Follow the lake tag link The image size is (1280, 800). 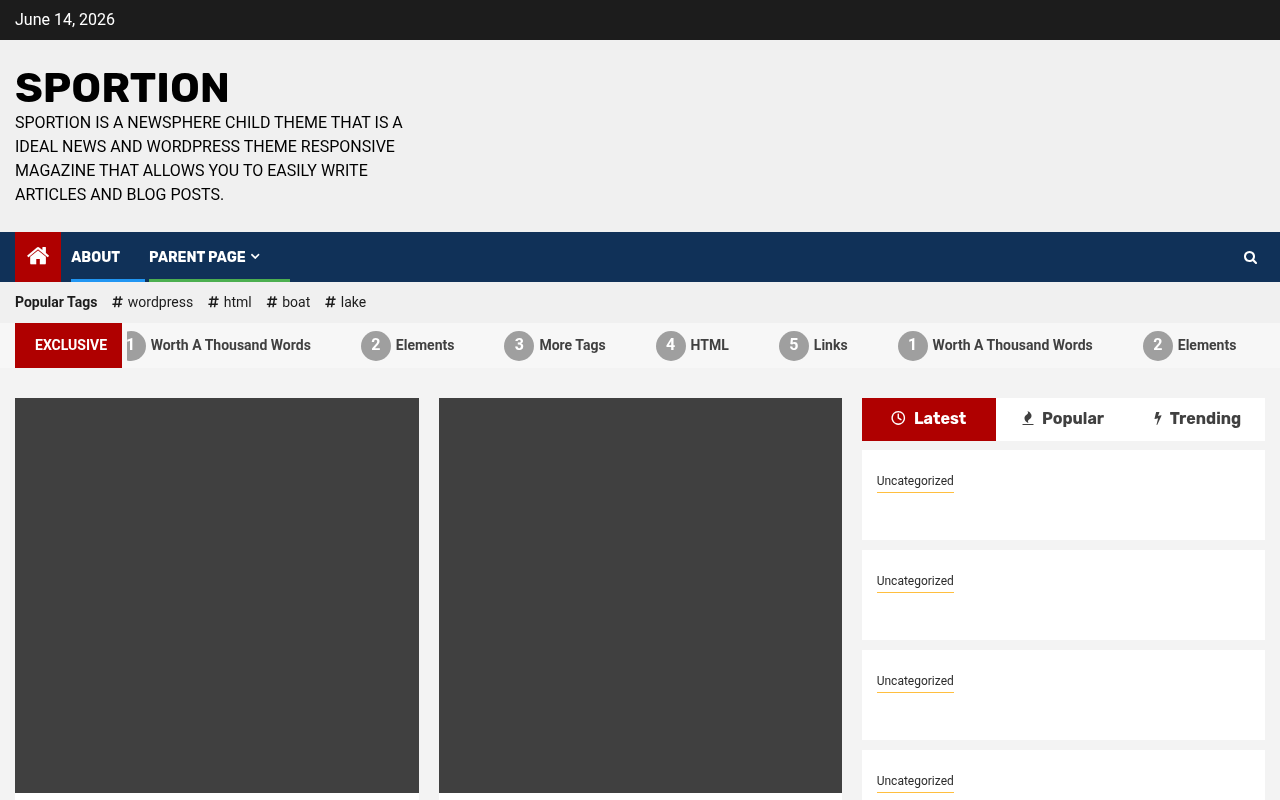click(346, 302)
